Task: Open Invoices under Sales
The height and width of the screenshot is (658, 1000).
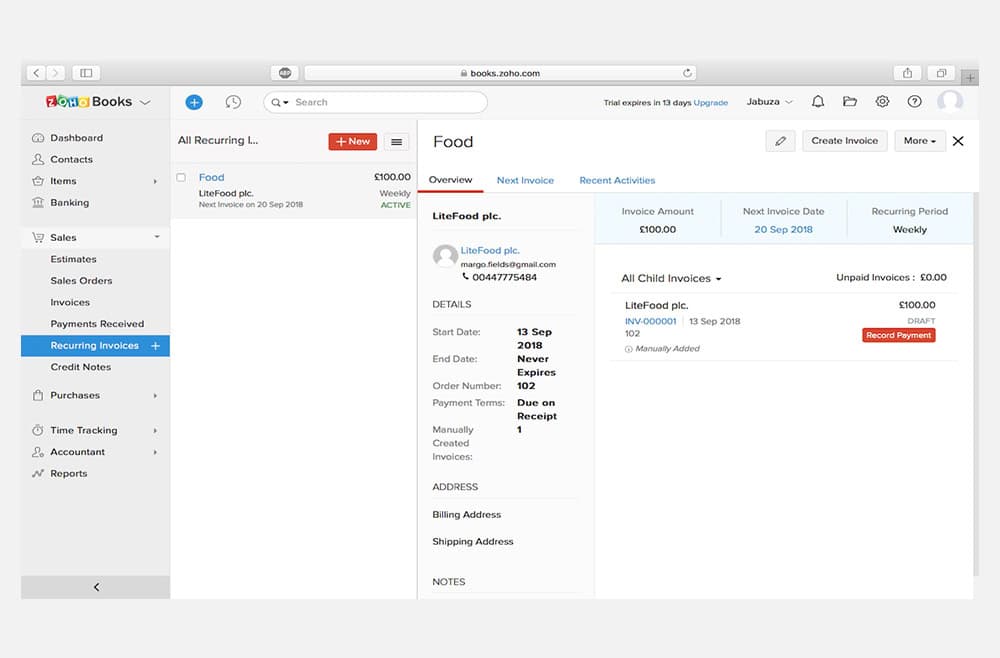Action: click(70, 303)
